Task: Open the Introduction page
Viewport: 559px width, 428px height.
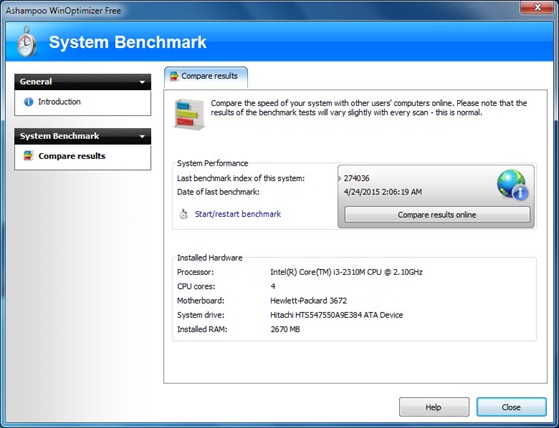Action: point(59,102)
